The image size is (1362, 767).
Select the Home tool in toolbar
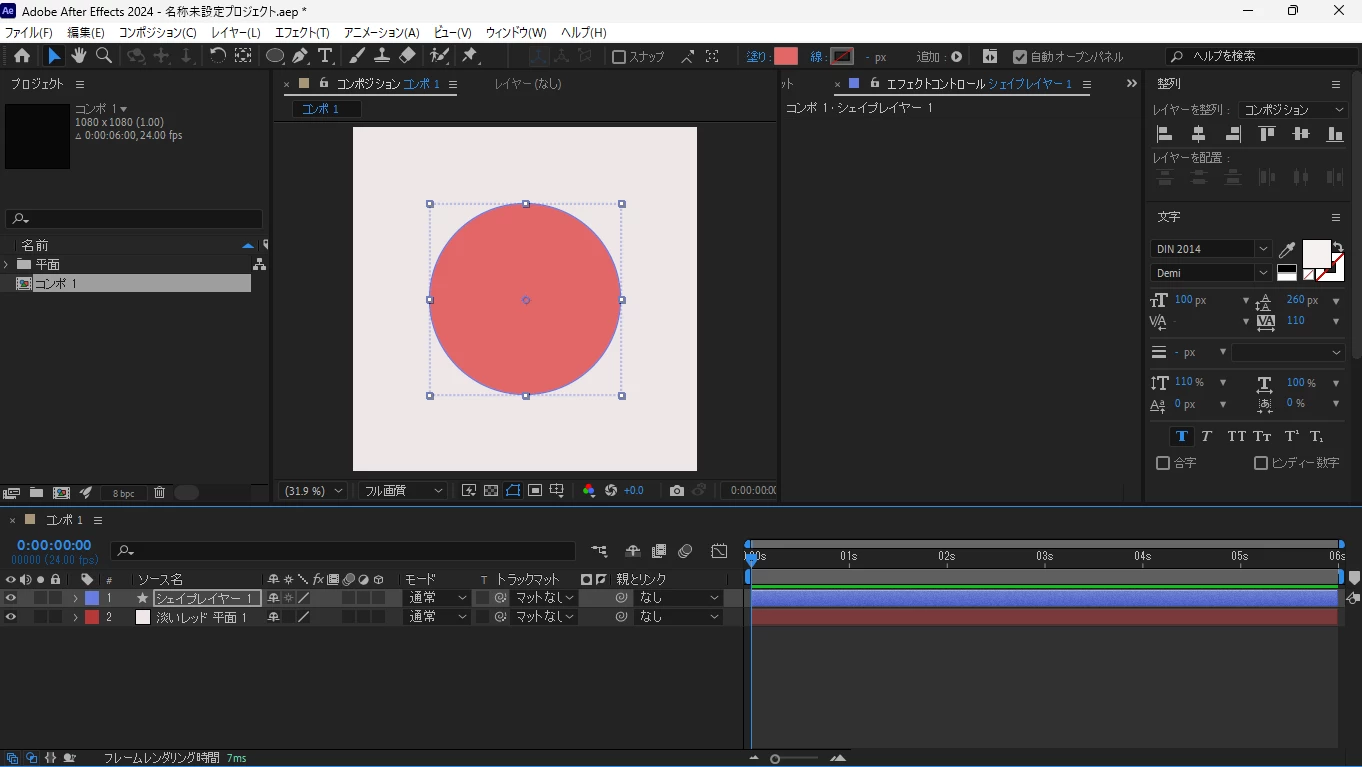[x=21, y=56]
